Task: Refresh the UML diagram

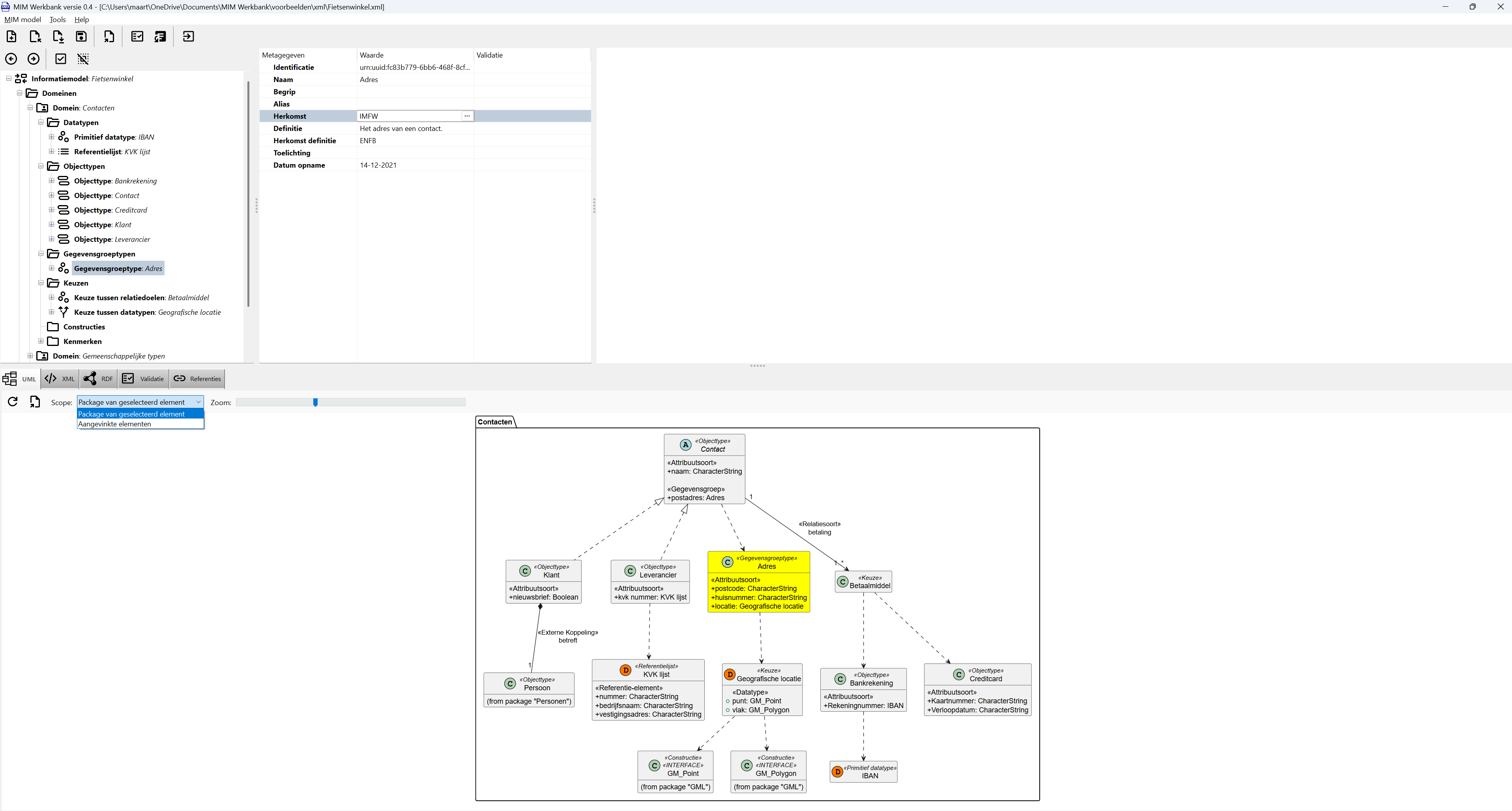Action: pos(13,402)
